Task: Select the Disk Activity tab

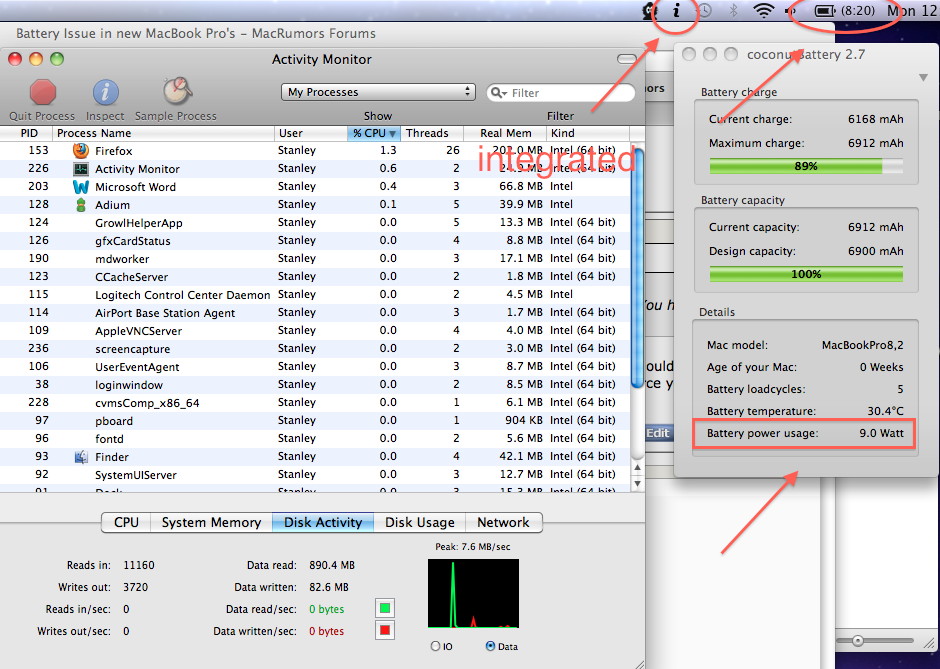Action: coord(323,523)
